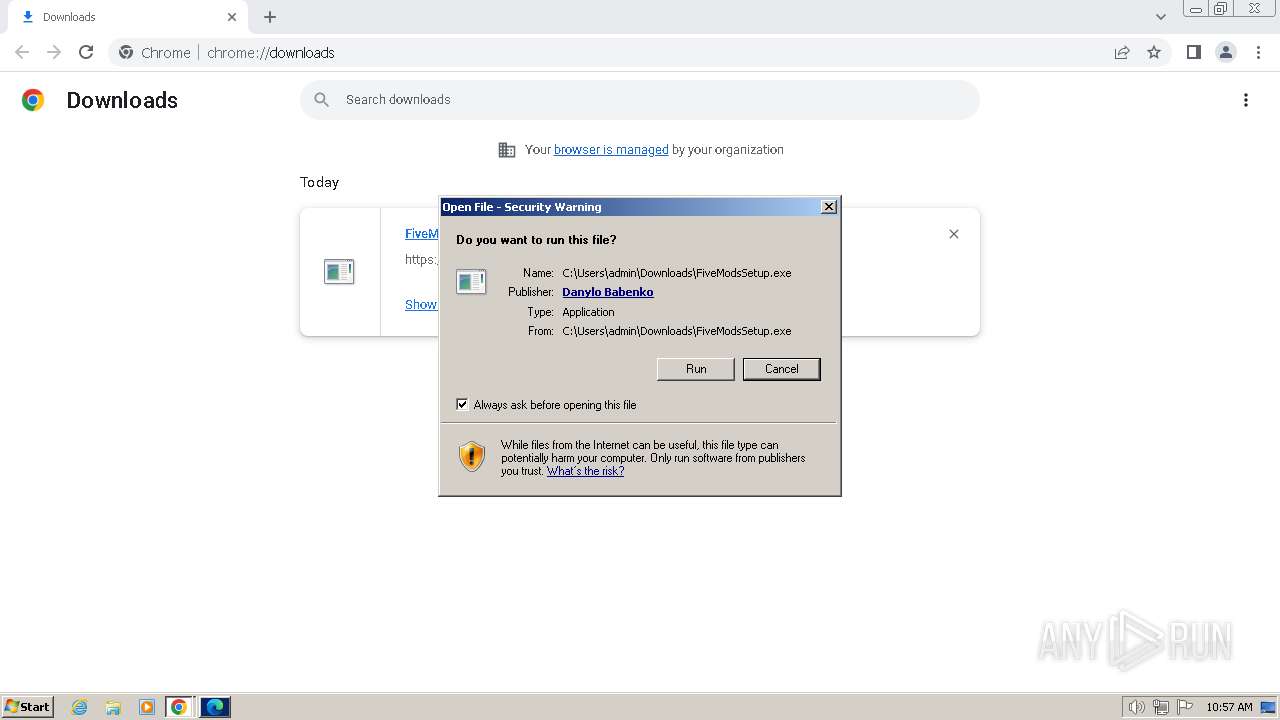
Task: Launch Internet Explorer from taskbar
Action: (80, 707)
